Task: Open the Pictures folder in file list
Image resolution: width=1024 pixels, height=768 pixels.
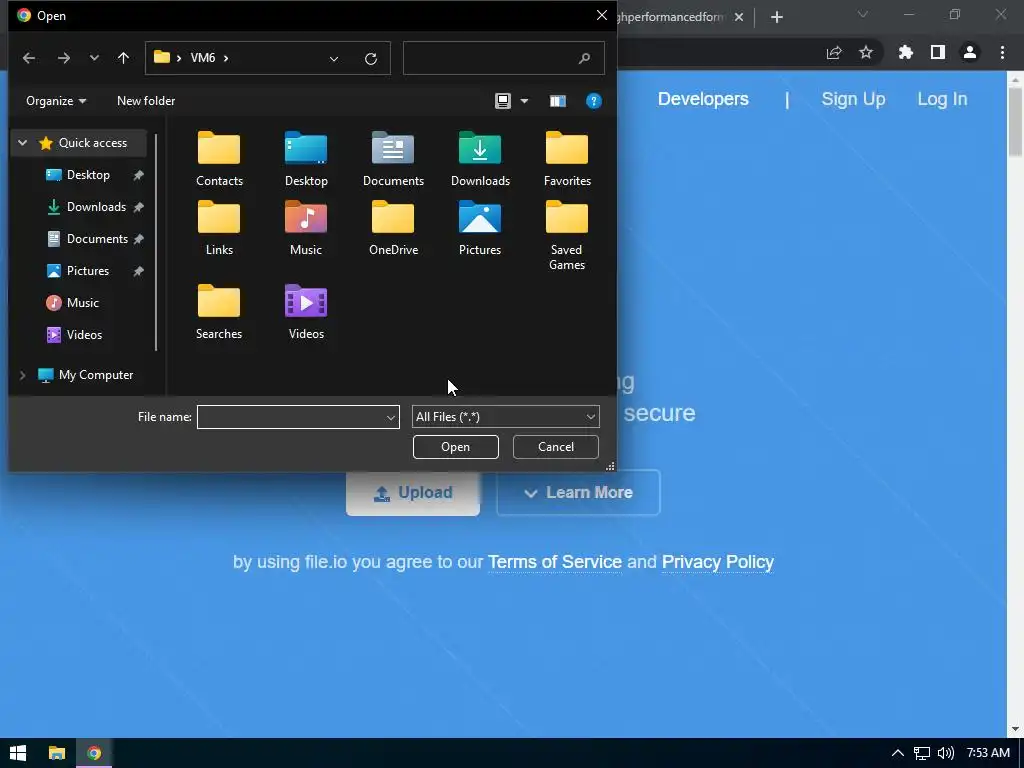Action: pyautogui.click(x=480, y=229)
